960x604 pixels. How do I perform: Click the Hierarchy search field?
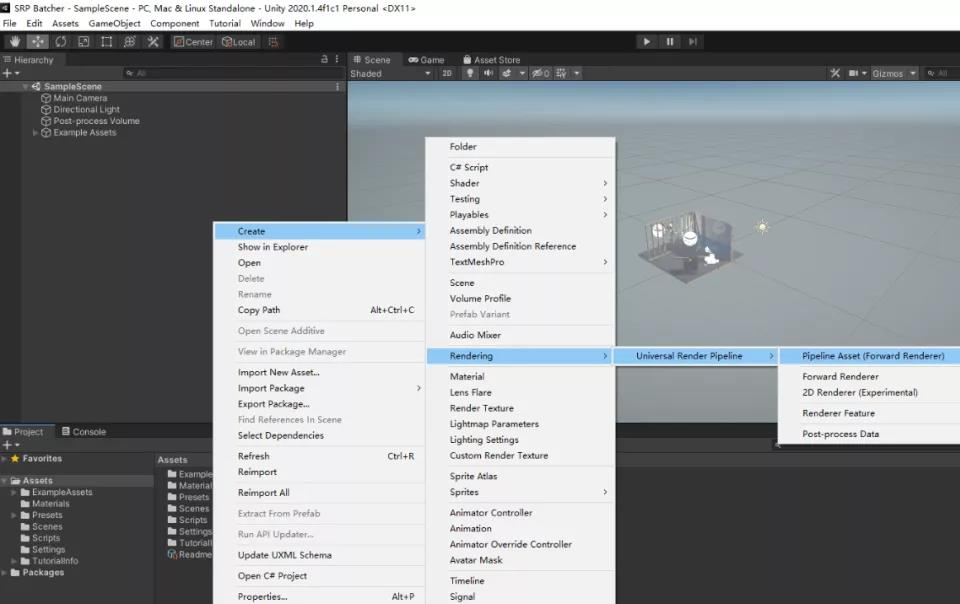pos(233,73)
